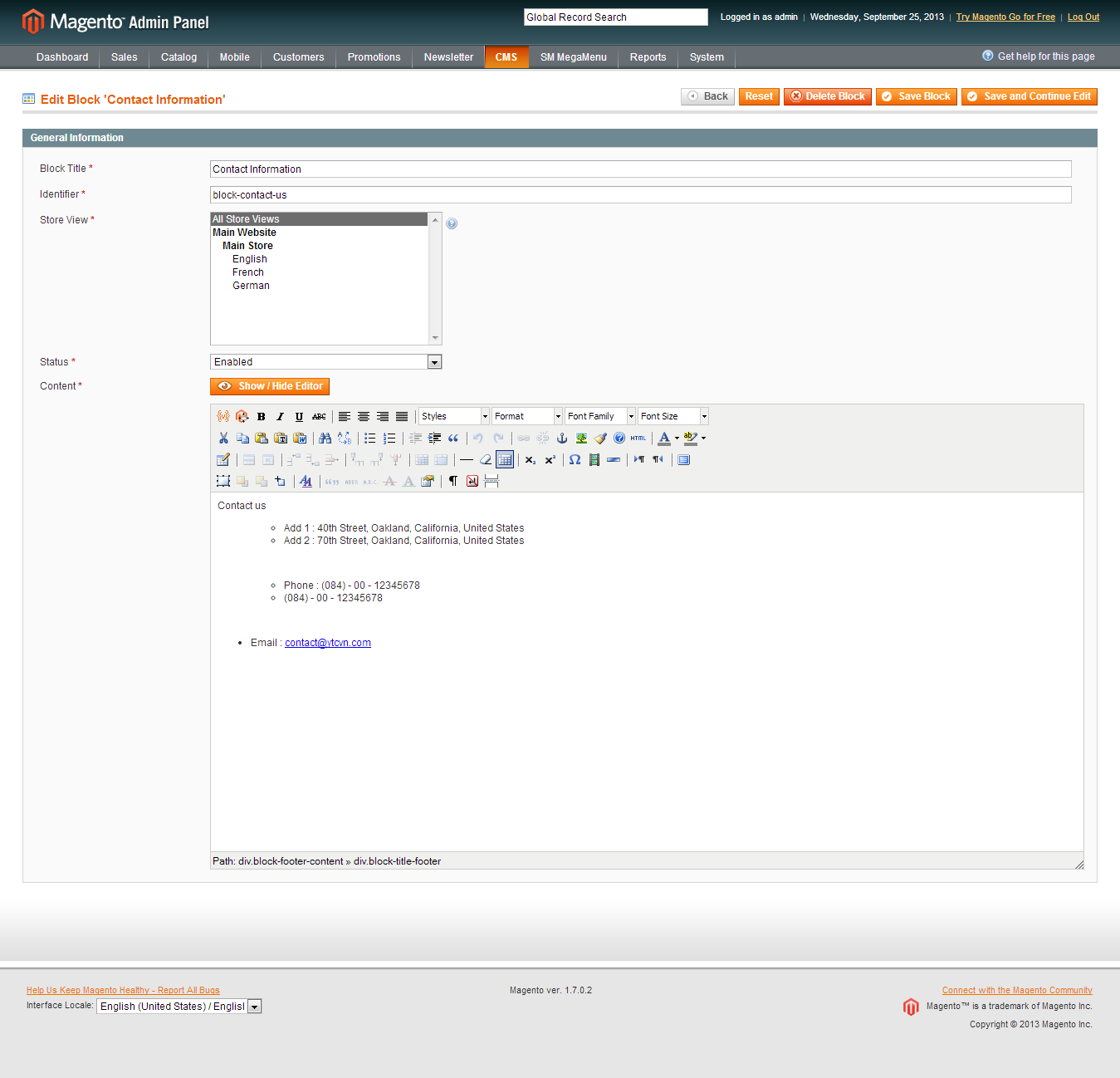This screenshot has width=1120, height=1078.
Task: Click Save and Continue Edit
Action: click(1030, 96)
